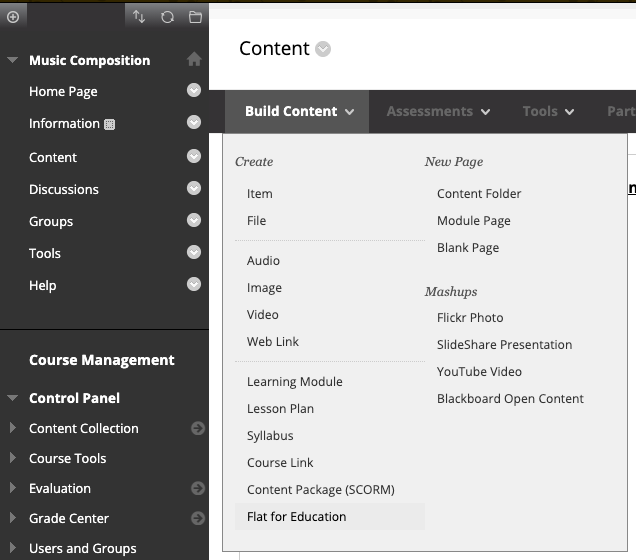Image resolution: width=636 pixels, height=560 pixels.
Task: Click the home icon beside Music Composition
Action: pyautogui.click(x=194, y=59)
